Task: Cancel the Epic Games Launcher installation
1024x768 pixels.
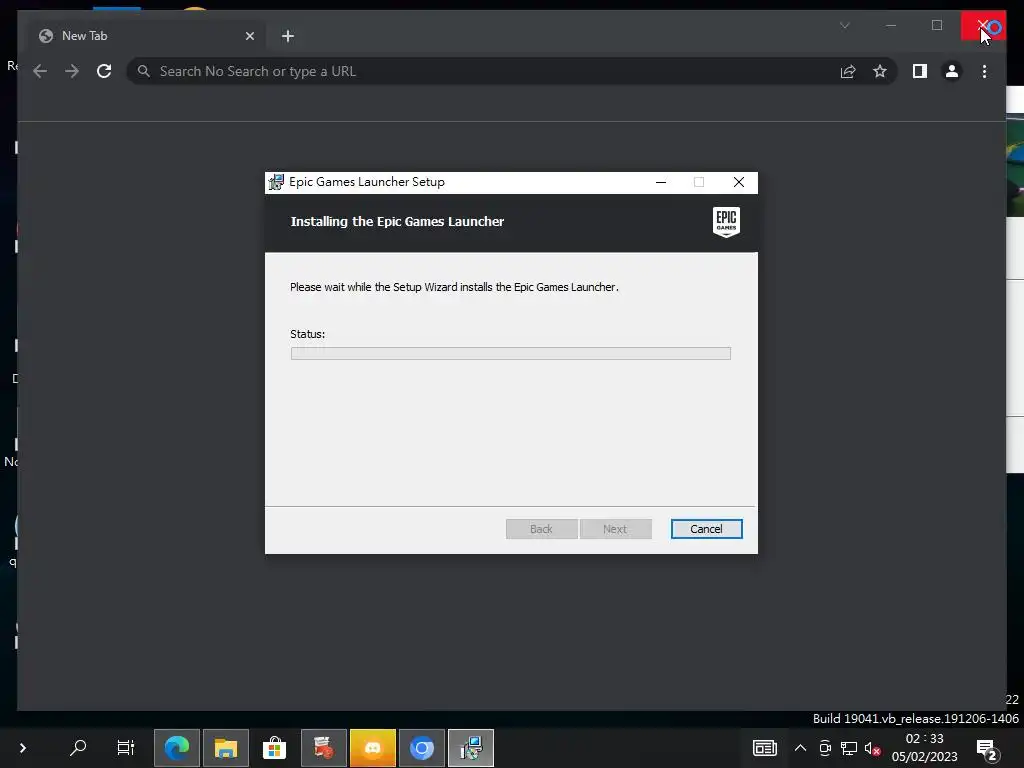Action: pyautogui.click(x=706, y=529)
